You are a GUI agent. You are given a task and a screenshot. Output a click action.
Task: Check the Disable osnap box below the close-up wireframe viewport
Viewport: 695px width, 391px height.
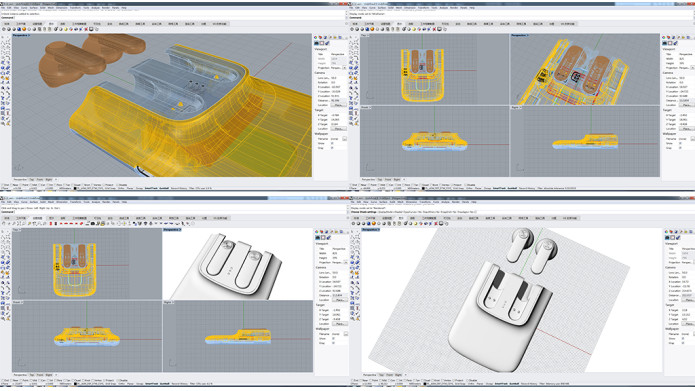pos(117,185)
